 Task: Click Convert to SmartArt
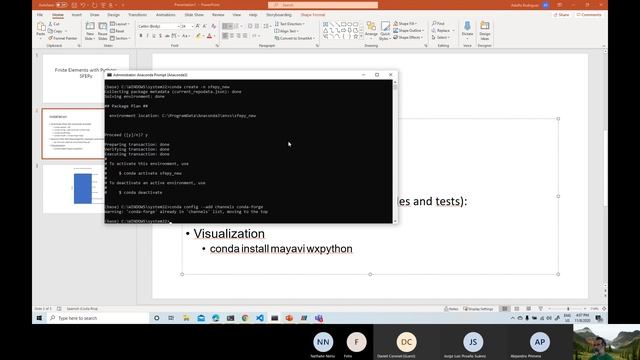[294, 38]
